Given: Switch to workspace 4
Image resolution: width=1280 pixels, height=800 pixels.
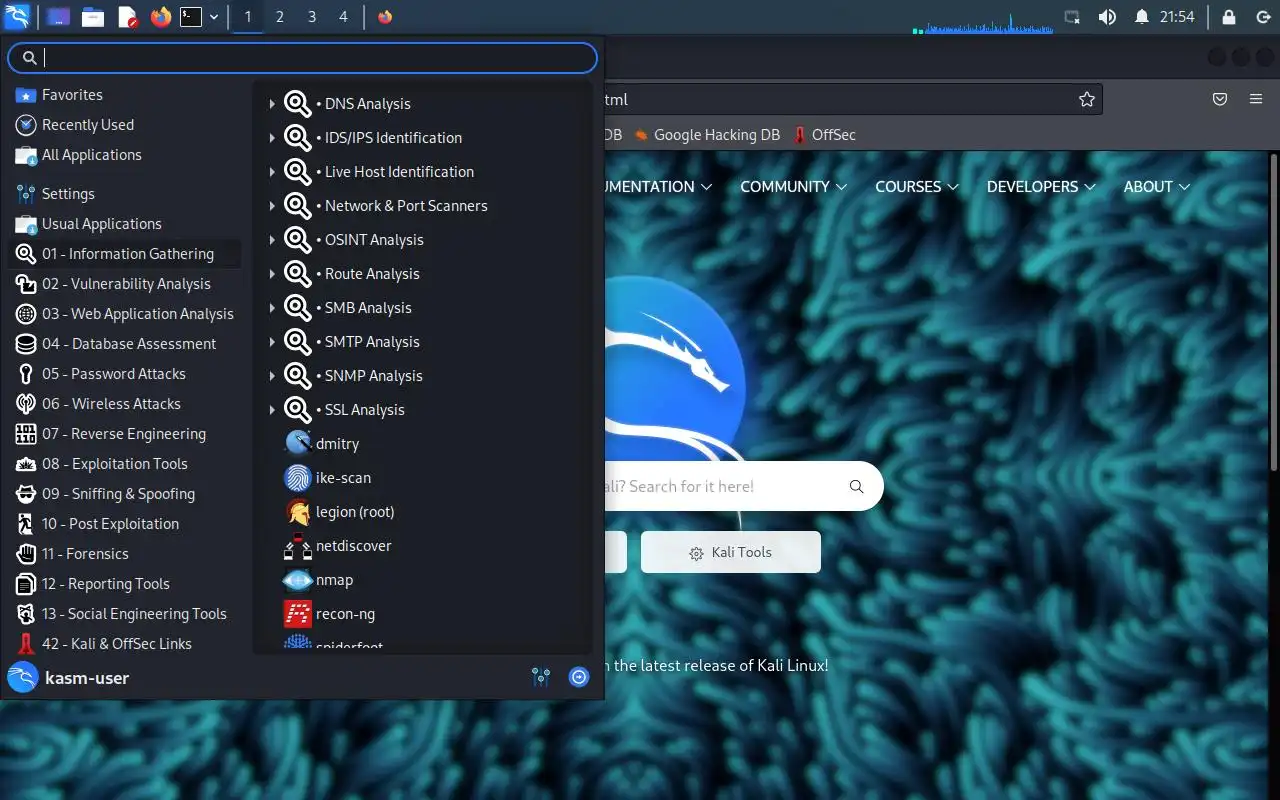Looking at the screenshot, I should [x=344, y=17].
